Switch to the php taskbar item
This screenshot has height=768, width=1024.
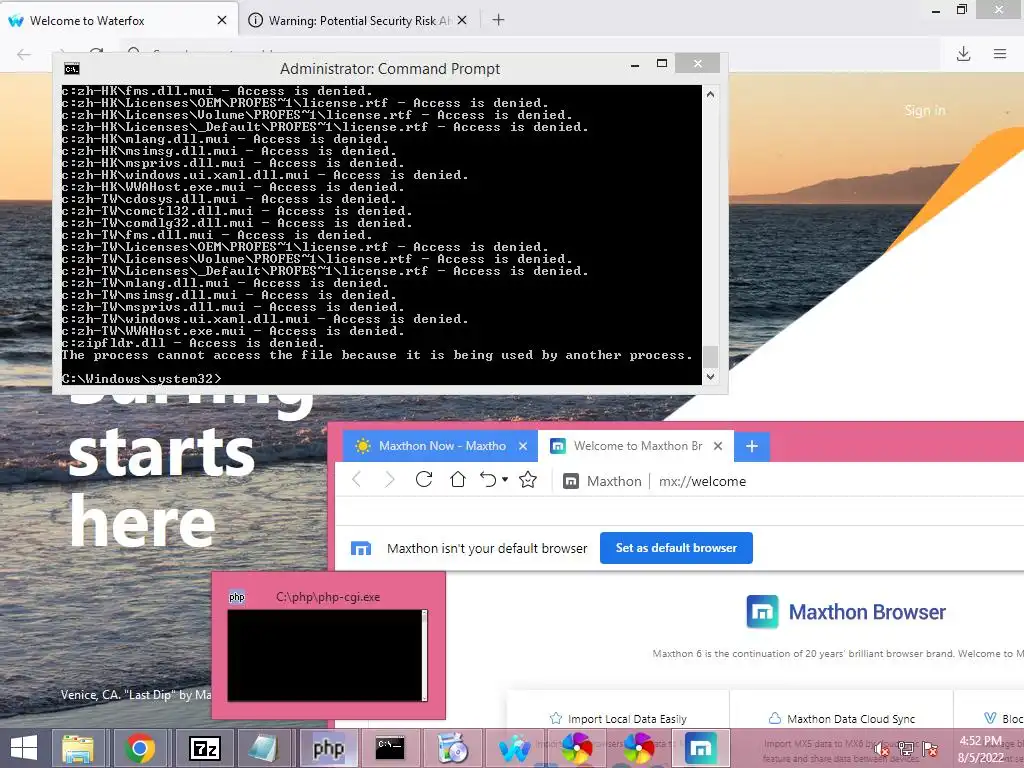point(328,748)
